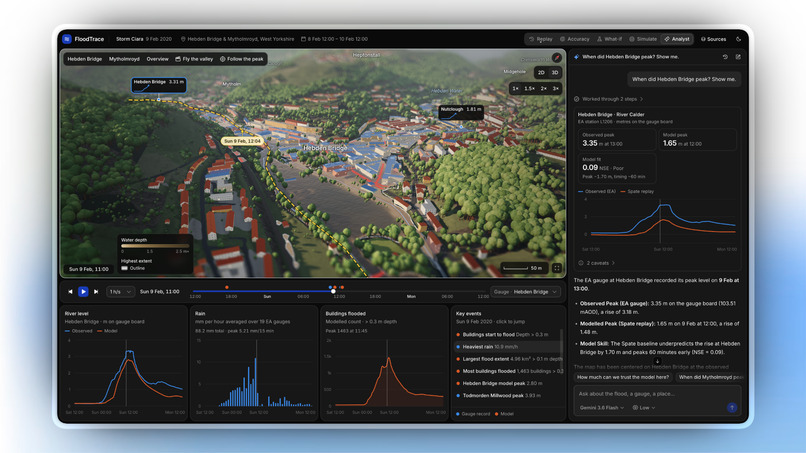The width and height of the screenshot is (806, 453).
Task: Switch map to 2D view
Action: 541,73
